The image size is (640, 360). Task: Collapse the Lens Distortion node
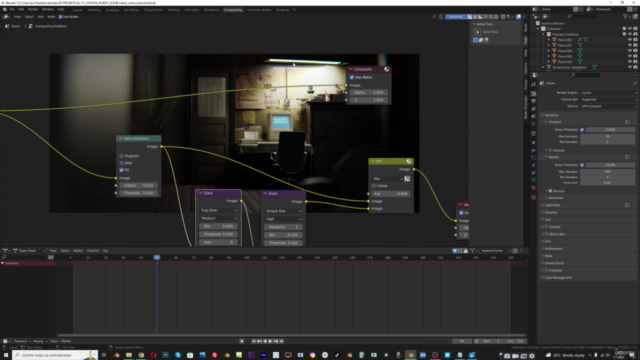tap(121, 139)
